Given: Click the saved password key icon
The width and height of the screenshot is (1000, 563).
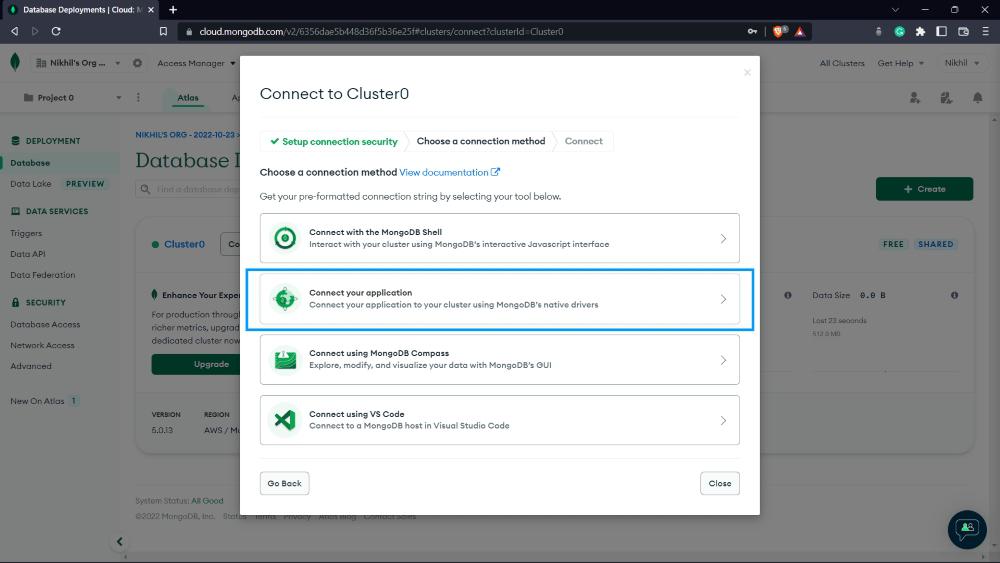Looking at the screenshot, I should click(x=753, y=31).
